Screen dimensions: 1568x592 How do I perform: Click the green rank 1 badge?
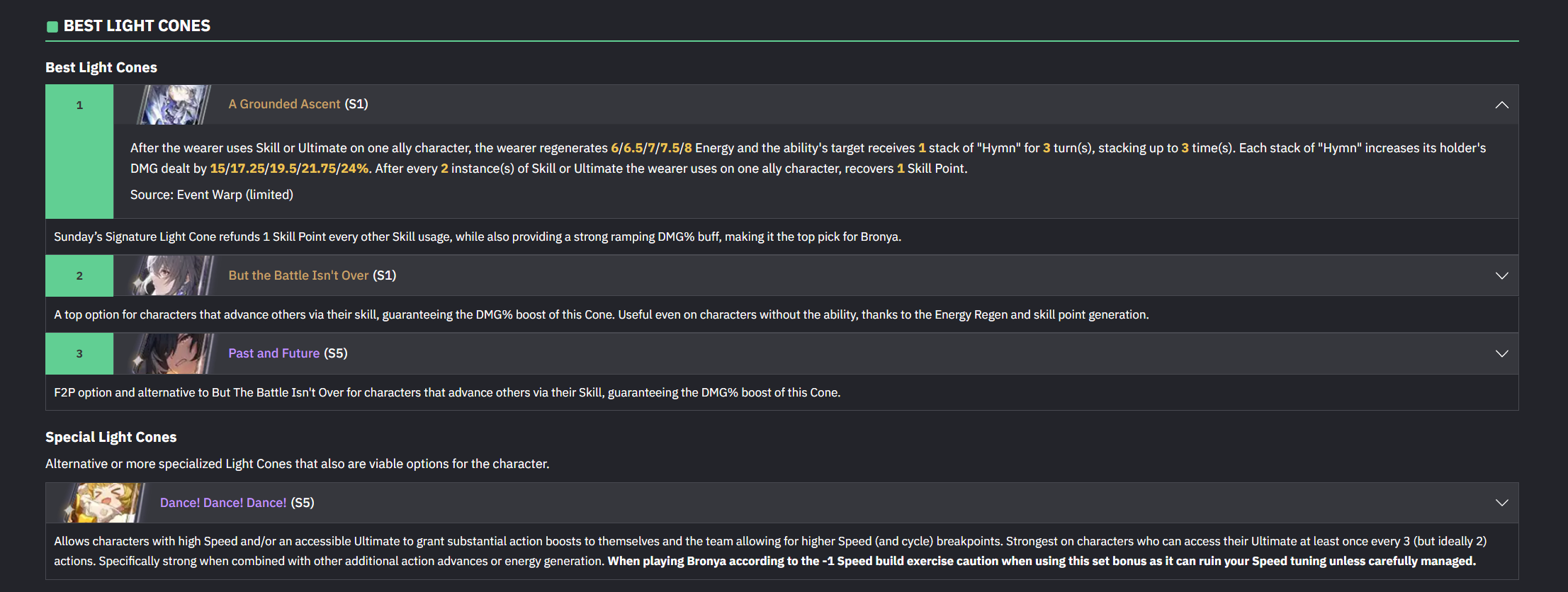click(x=79, y=152)
